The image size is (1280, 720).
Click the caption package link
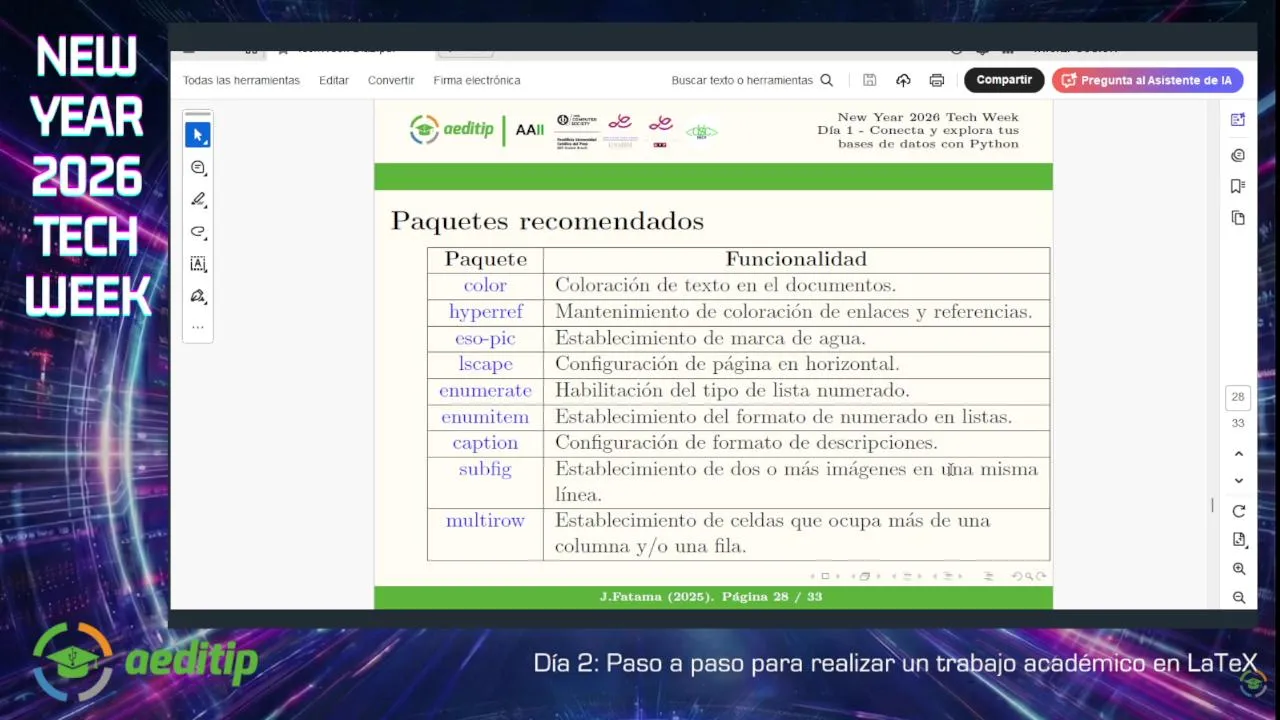pos(485,443)
